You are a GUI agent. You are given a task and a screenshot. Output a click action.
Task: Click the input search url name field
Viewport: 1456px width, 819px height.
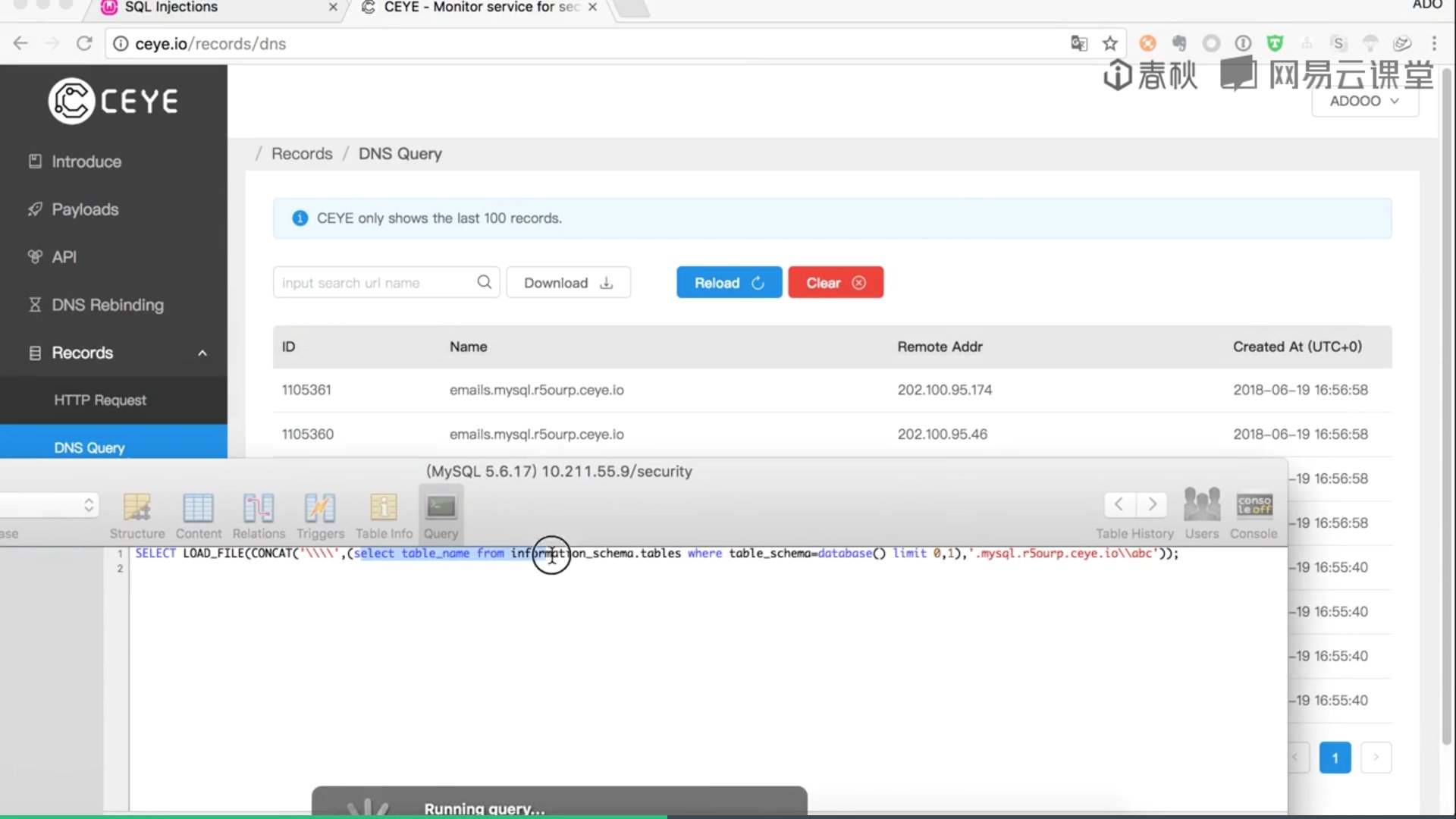tap(375, 282)
